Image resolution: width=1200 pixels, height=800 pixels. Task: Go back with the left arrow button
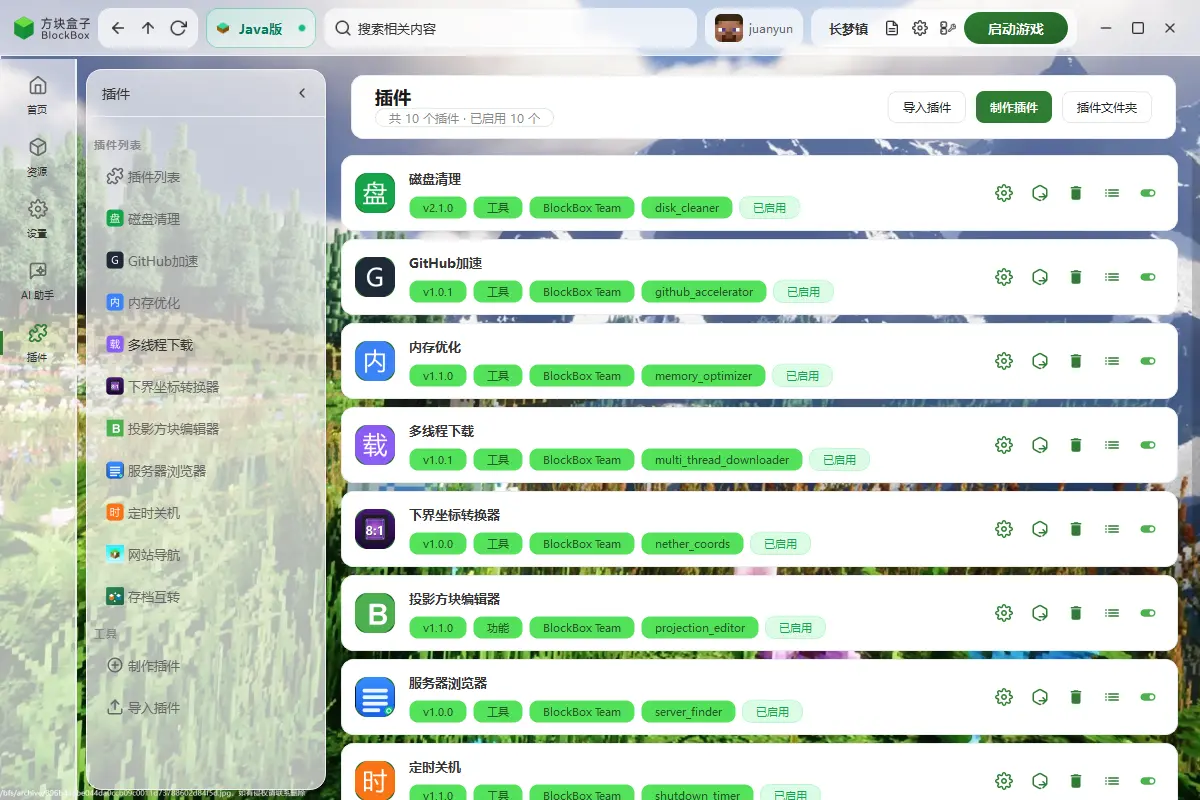point(118,29)
